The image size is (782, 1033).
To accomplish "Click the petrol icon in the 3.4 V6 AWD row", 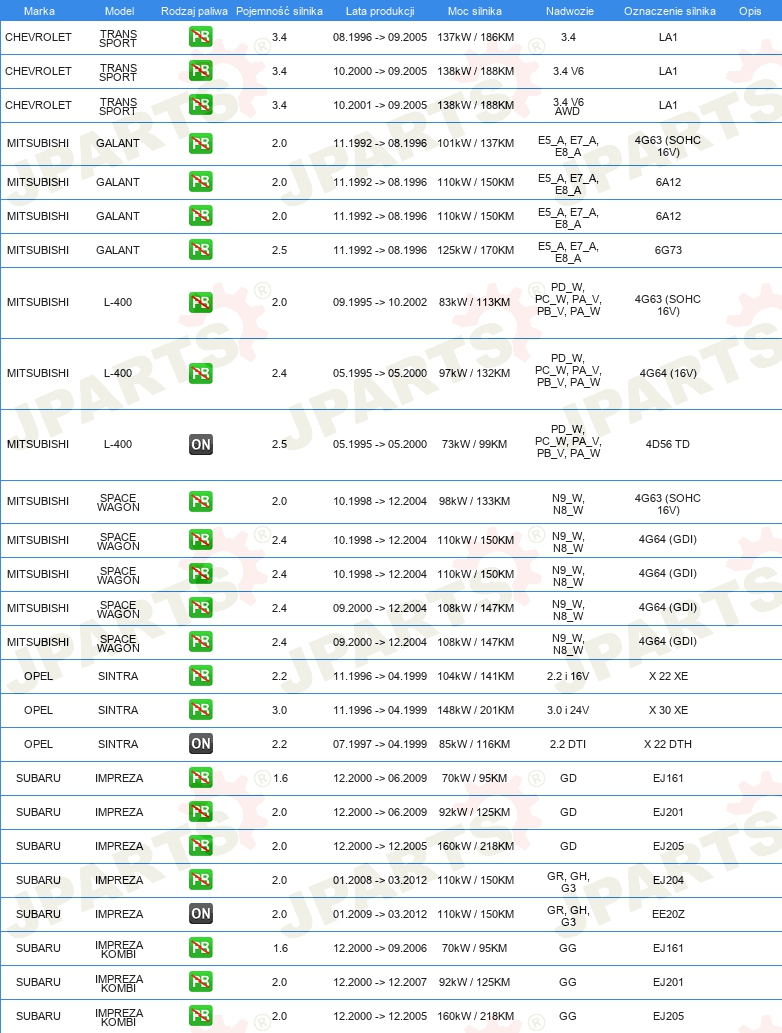I will pyautogui.click(x=200, y=105).
